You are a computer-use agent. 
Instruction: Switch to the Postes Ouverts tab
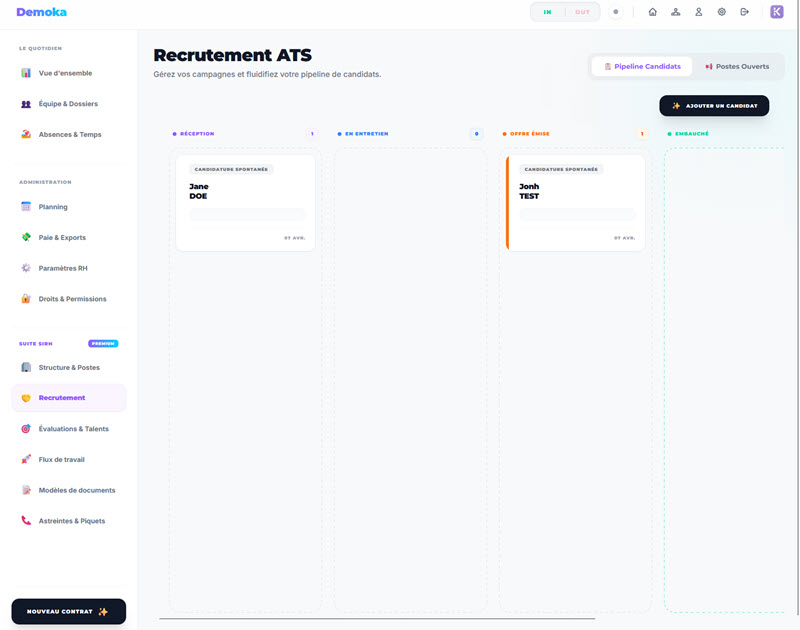click(x=738, y=66)
